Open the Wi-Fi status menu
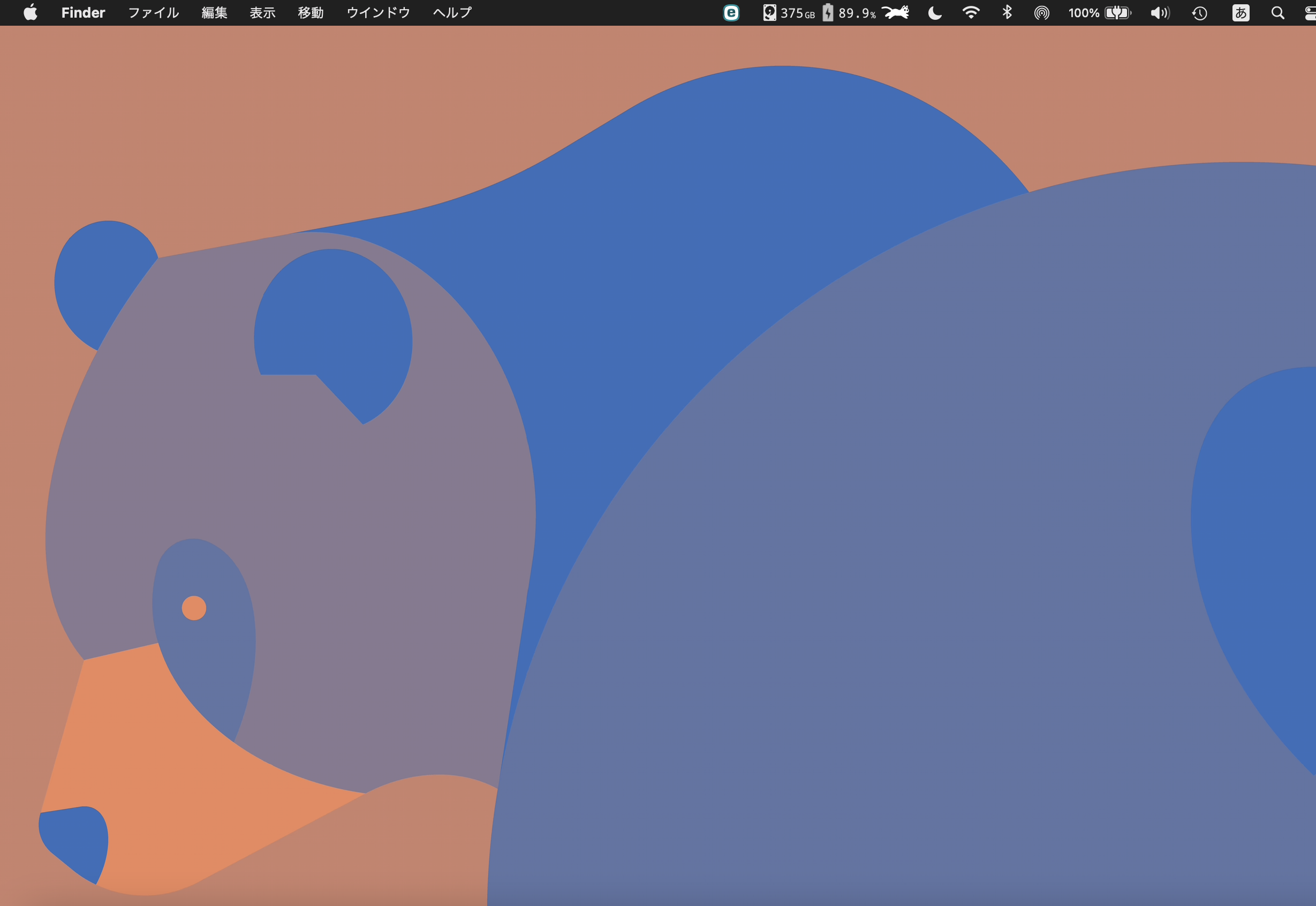1316x906 pixels. (x=971, y=12)
